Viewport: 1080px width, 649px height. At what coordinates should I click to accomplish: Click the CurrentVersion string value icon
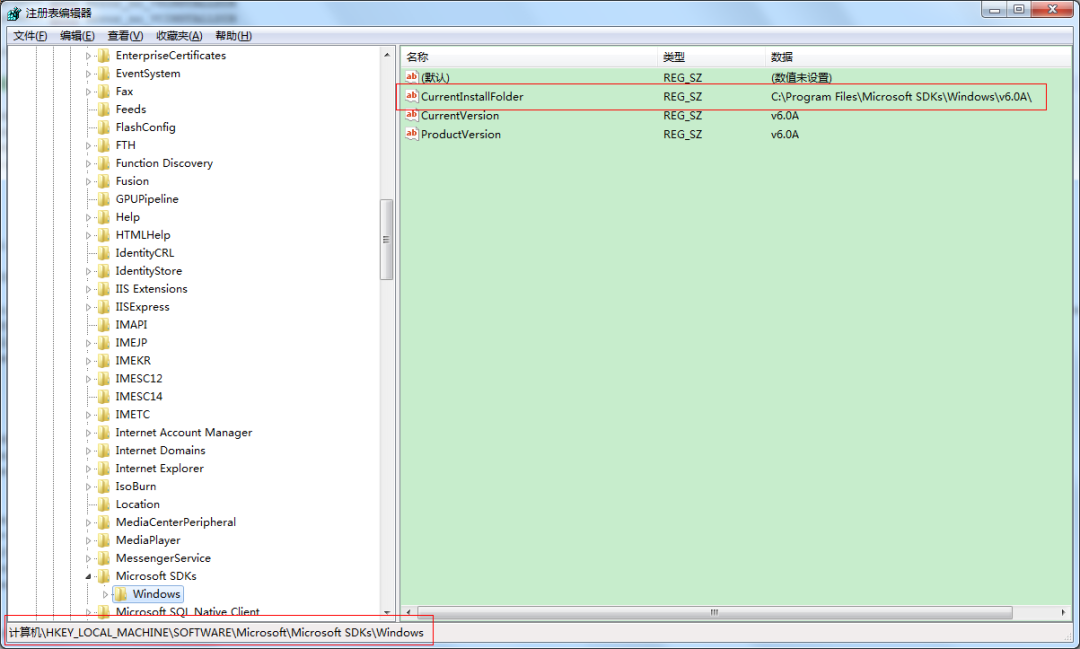click(412, 115)
